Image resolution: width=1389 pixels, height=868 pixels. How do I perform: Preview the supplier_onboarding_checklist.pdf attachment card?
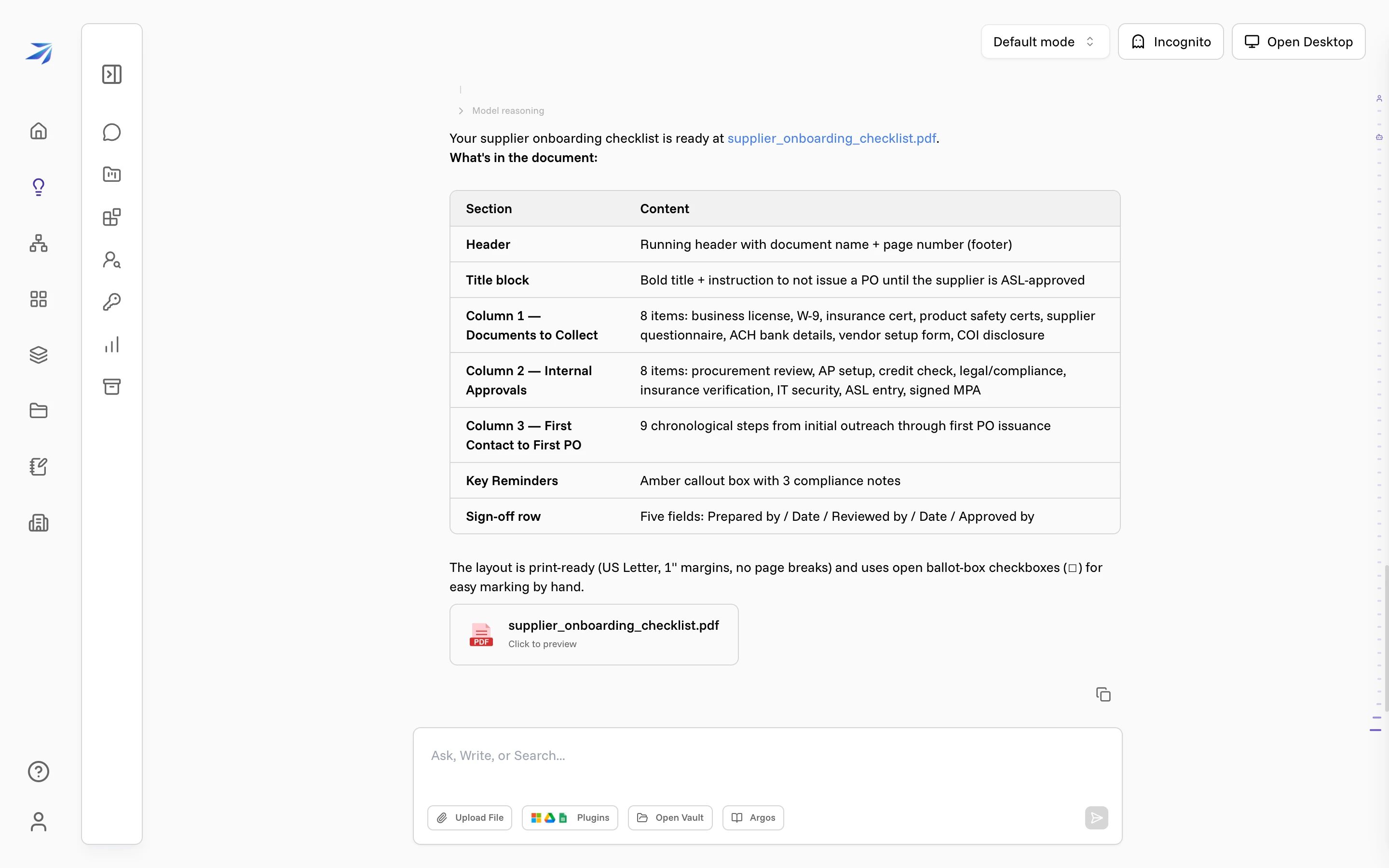click(x=594, y=634)
